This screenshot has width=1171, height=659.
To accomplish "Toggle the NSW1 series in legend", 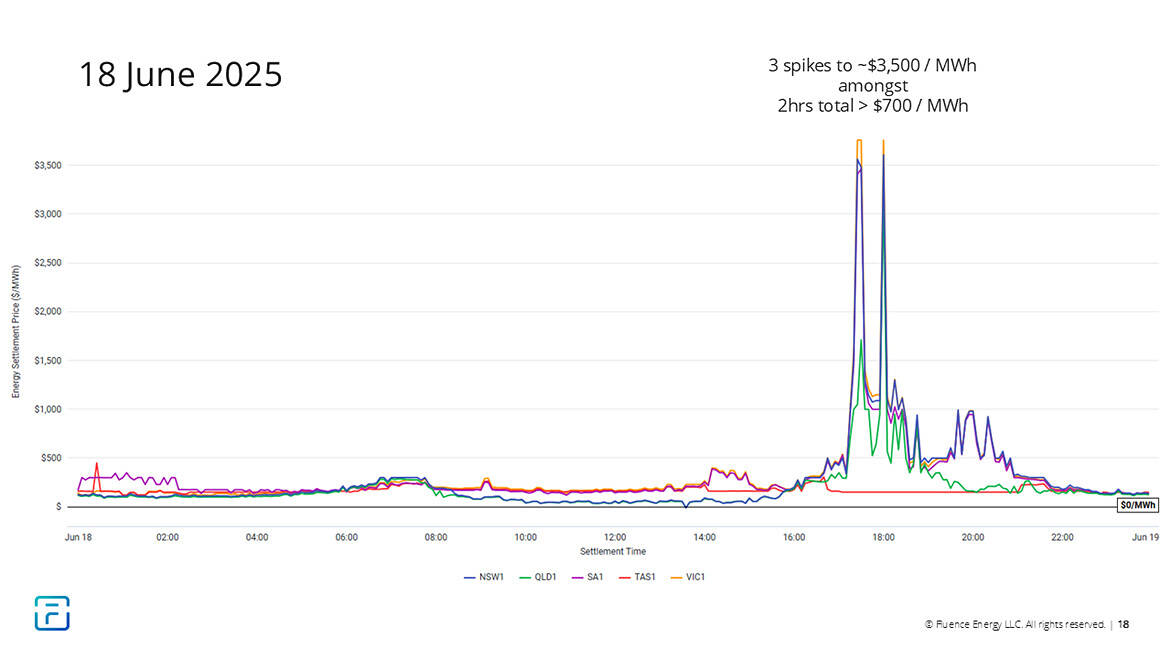I will click(x=484, y=577).
